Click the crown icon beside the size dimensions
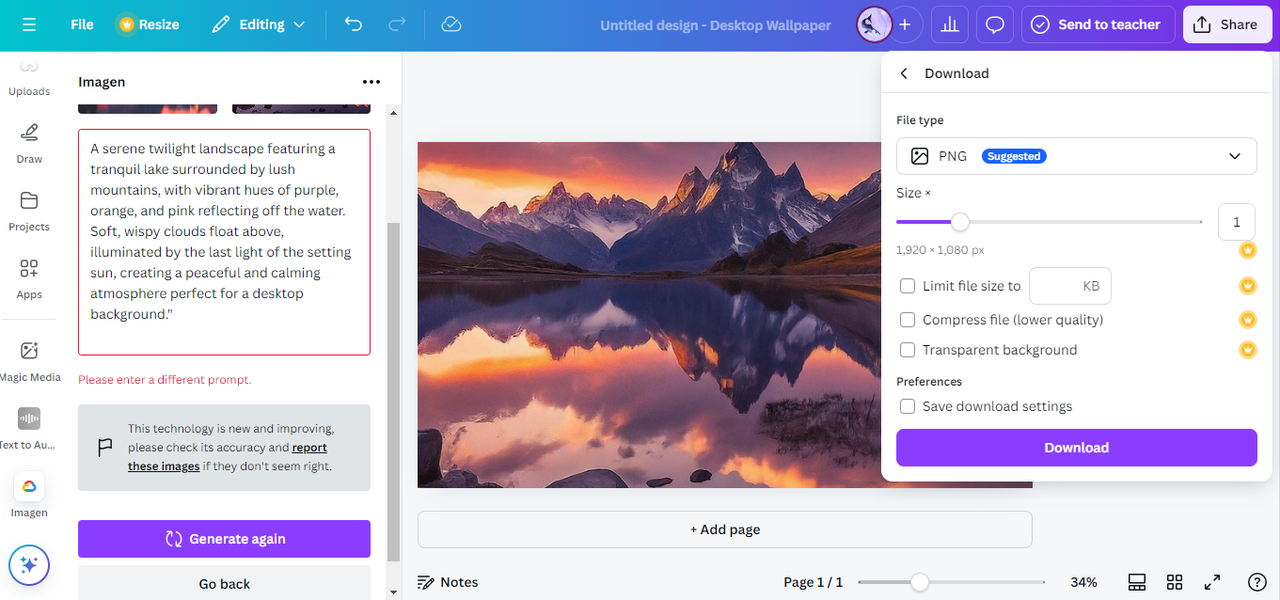 [x=1248, y=250]
